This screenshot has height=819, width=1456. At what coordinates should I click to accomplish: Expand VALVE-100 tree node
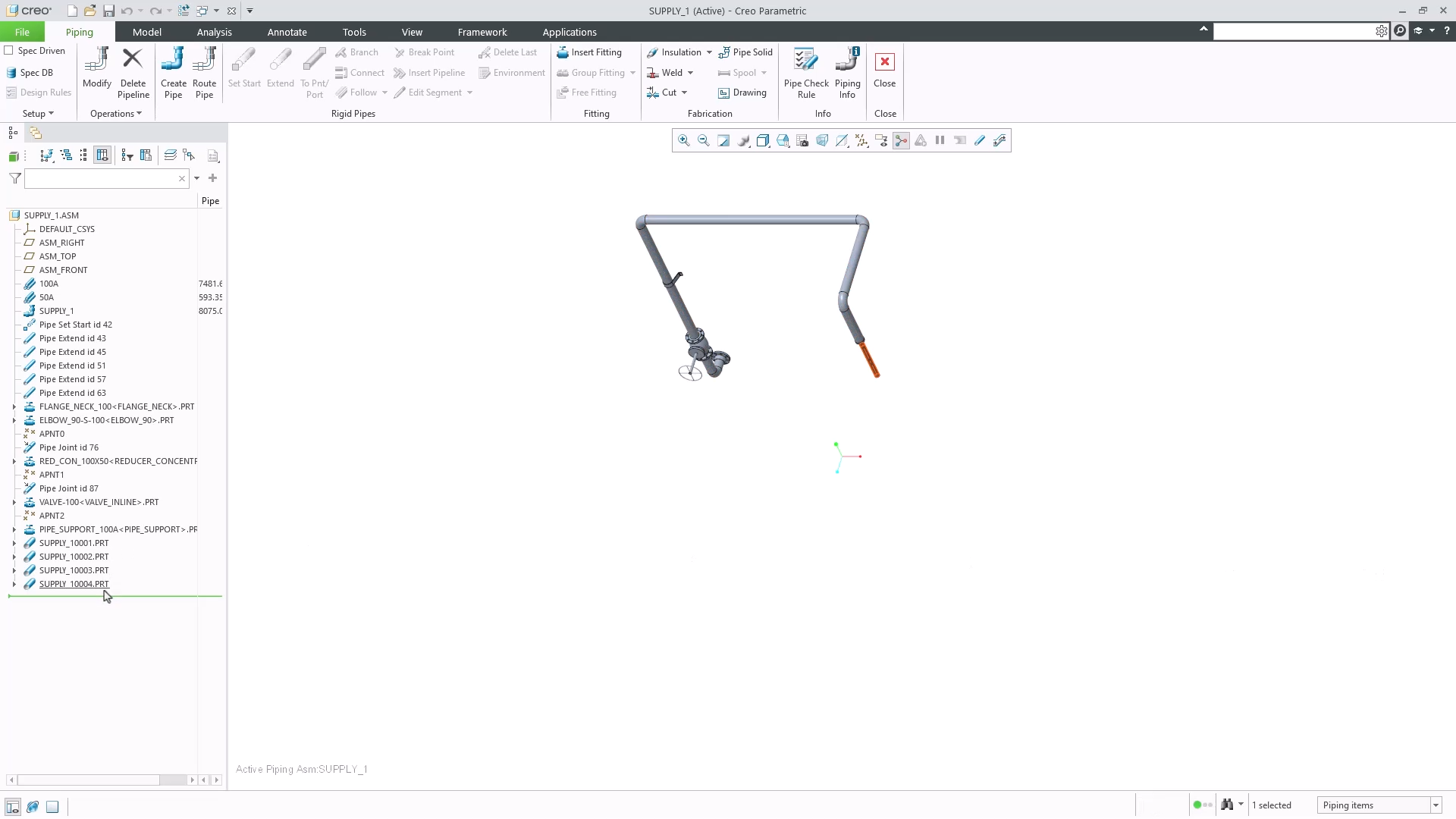pos(14,503)
